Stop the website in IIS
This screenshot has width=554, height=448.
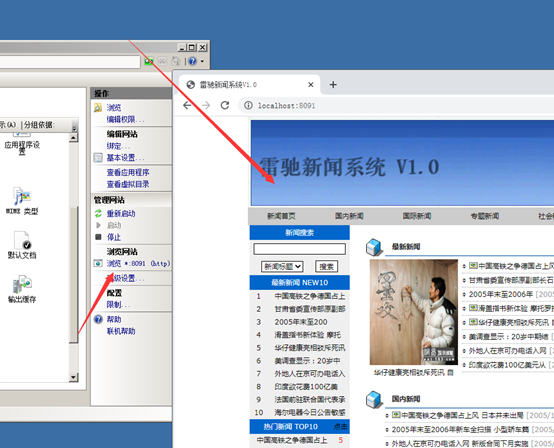[114, 237]
